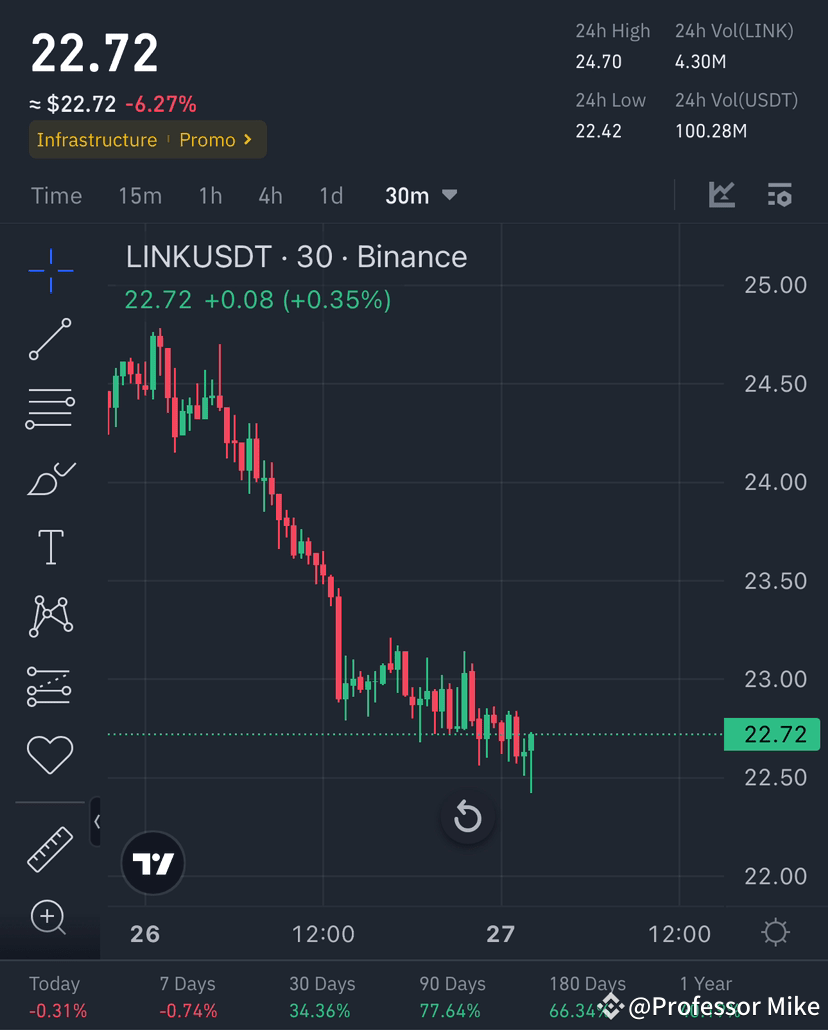The image size is (828, 1030).
Task: Select the XABCD pattern tool
Action: tap(50, 616)
